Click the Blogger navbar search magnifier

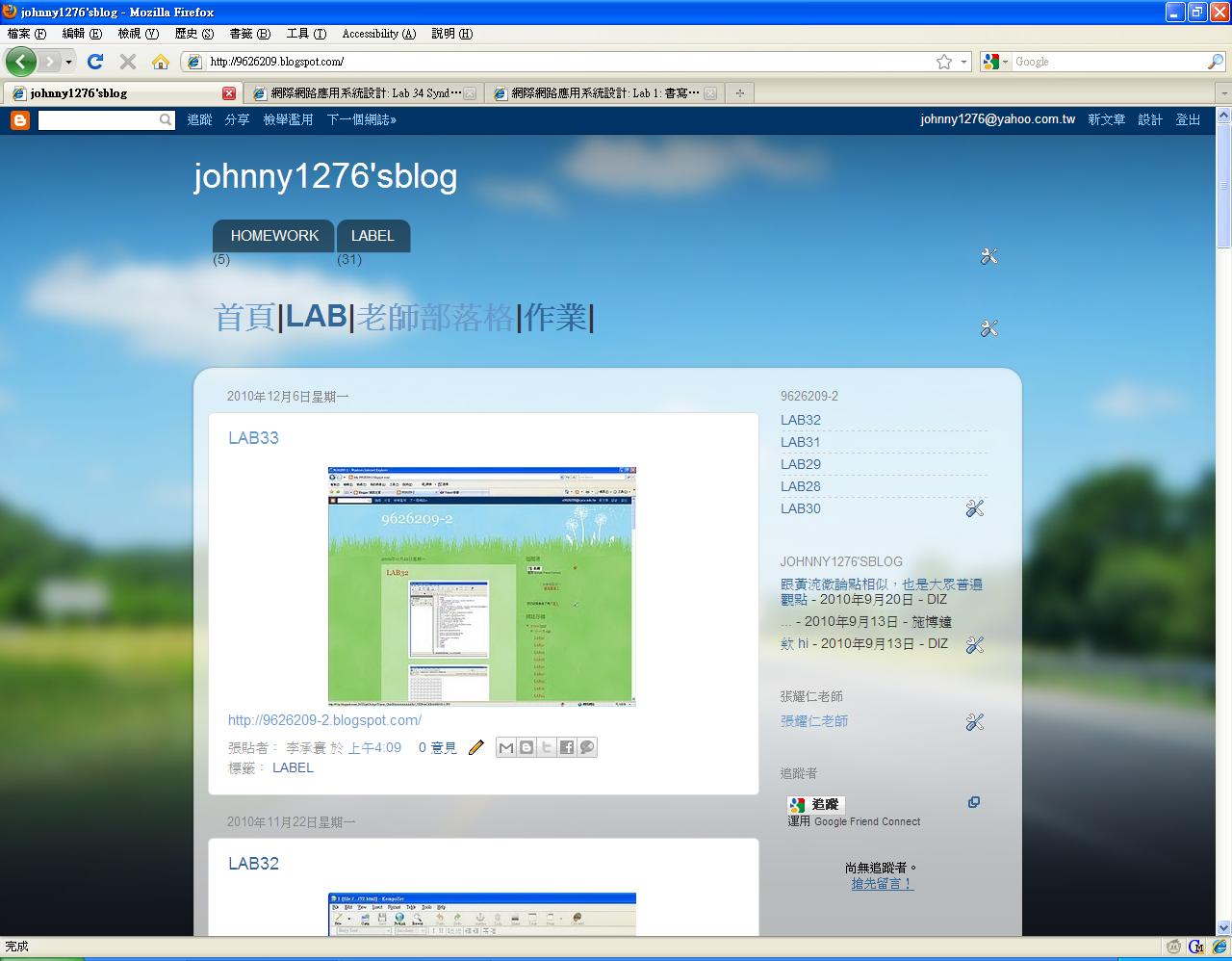tap(166, 120)
